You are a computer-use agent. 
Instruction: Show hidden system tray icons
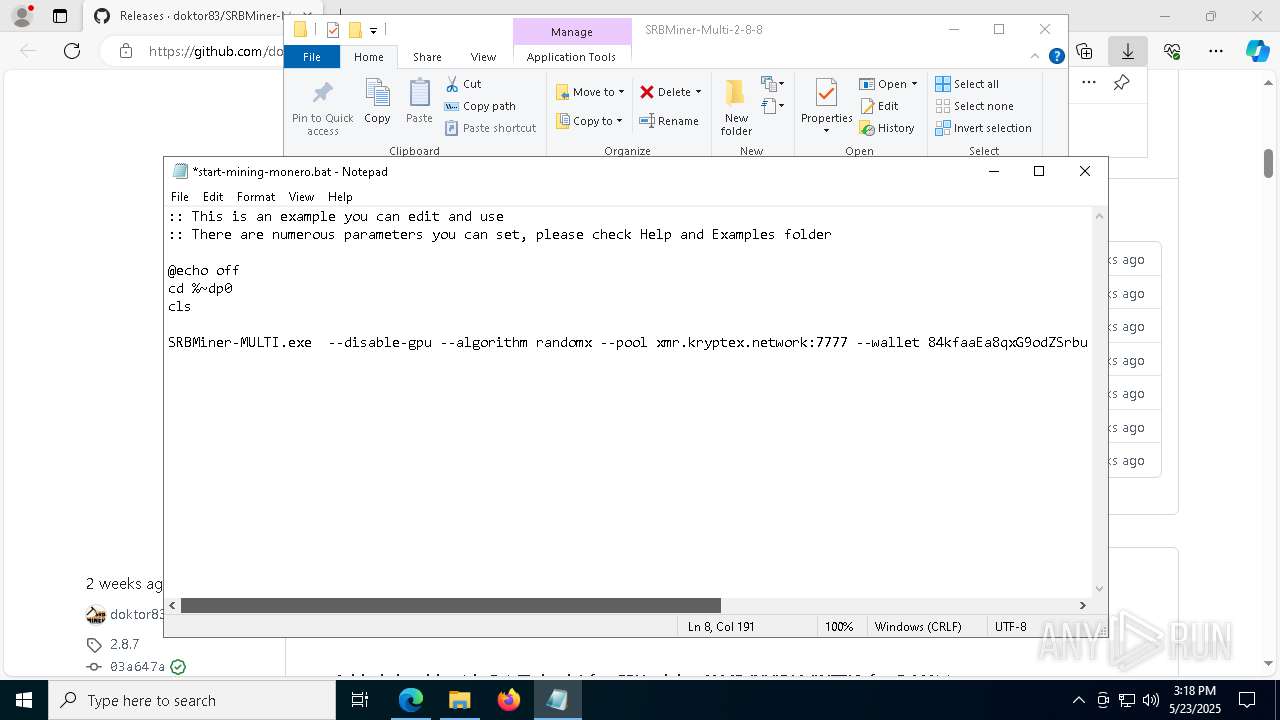tap(1078, 700)
